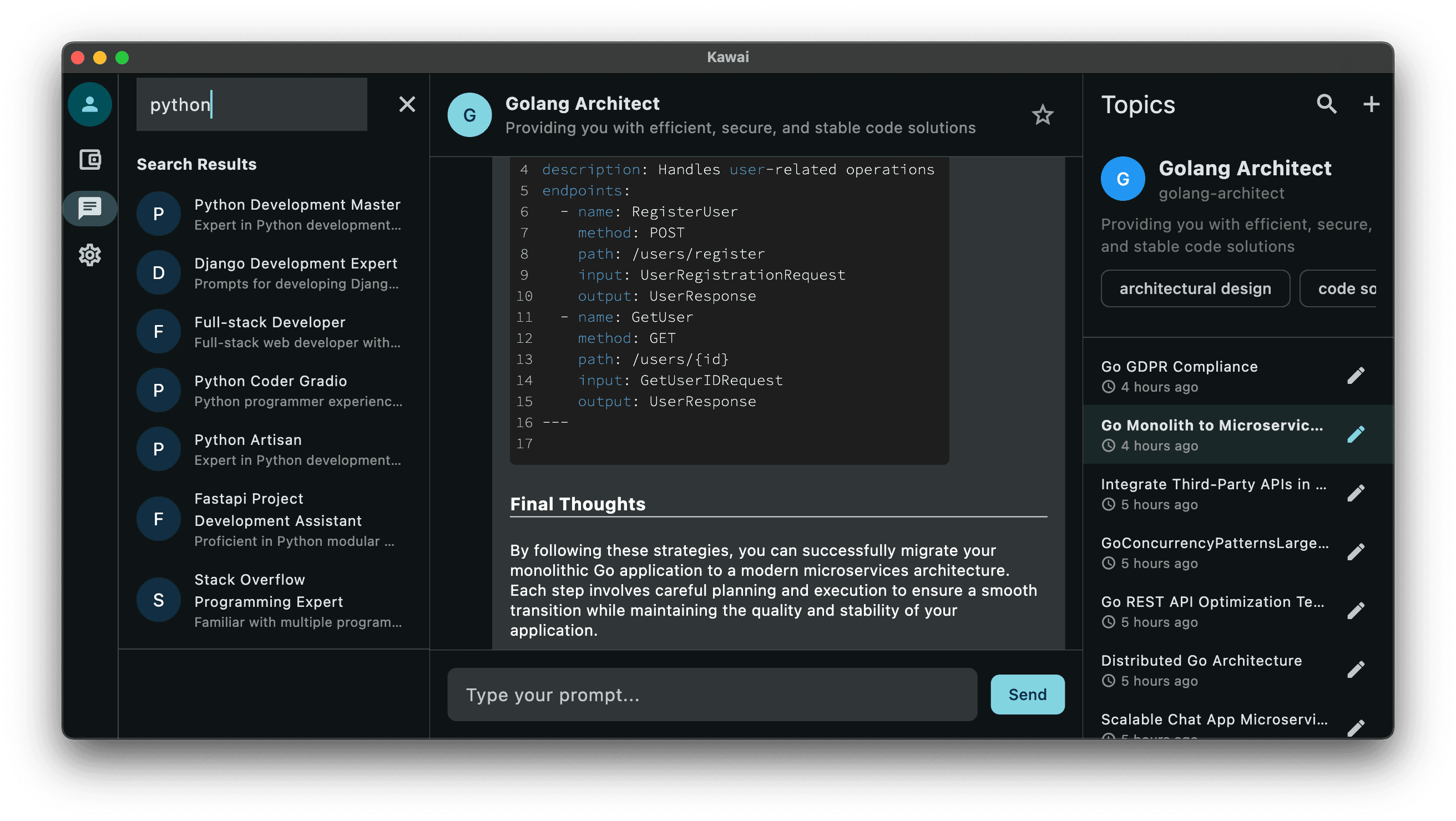Click the F avatar of Full-stack Developer
Image resolution: width=1456 pixels, height=821 pixels.
(x=159, y=331)
